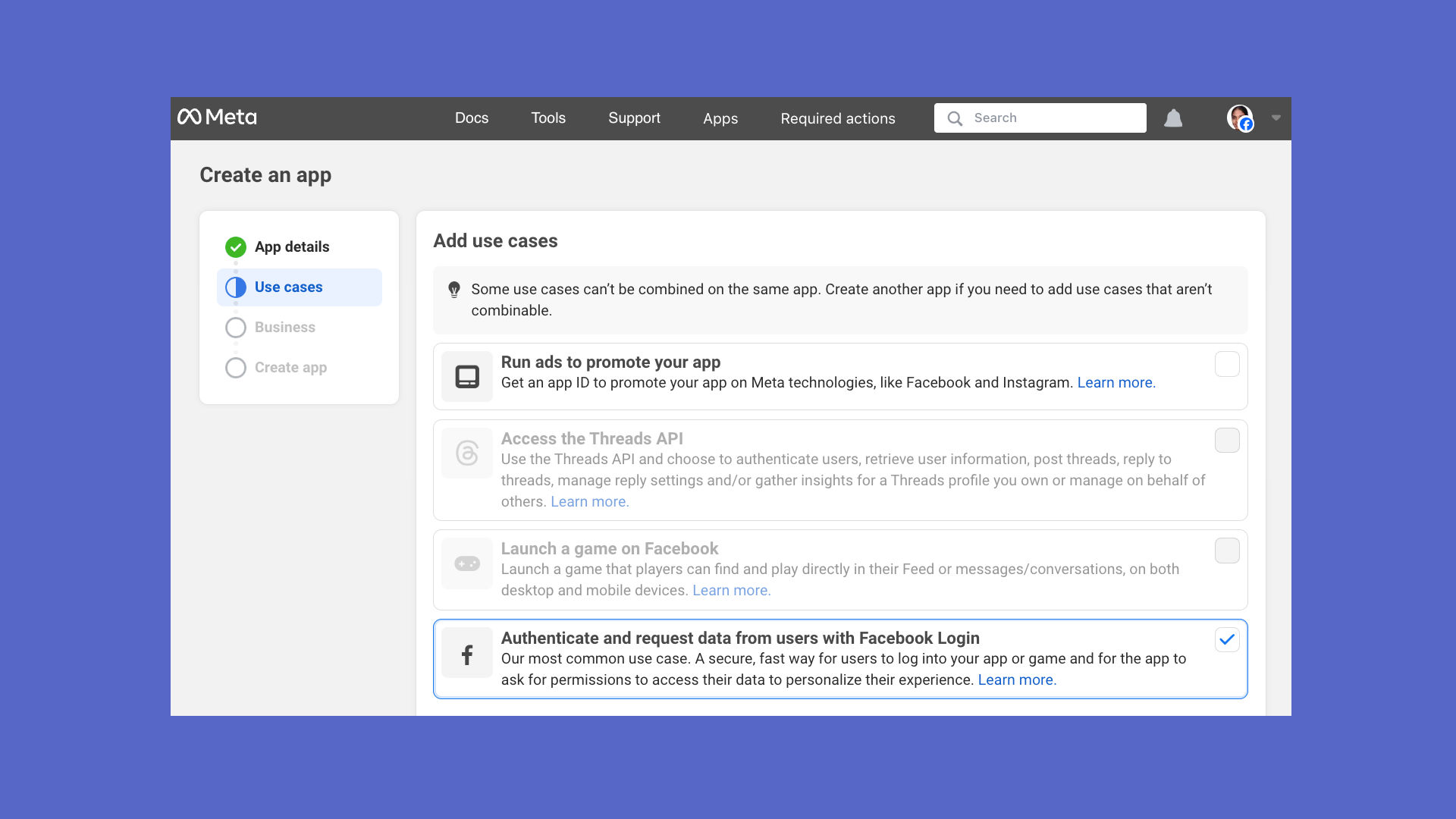1456x819 pixels.
Task: Click Learn more for Facebook Login
Action: 1016,679
